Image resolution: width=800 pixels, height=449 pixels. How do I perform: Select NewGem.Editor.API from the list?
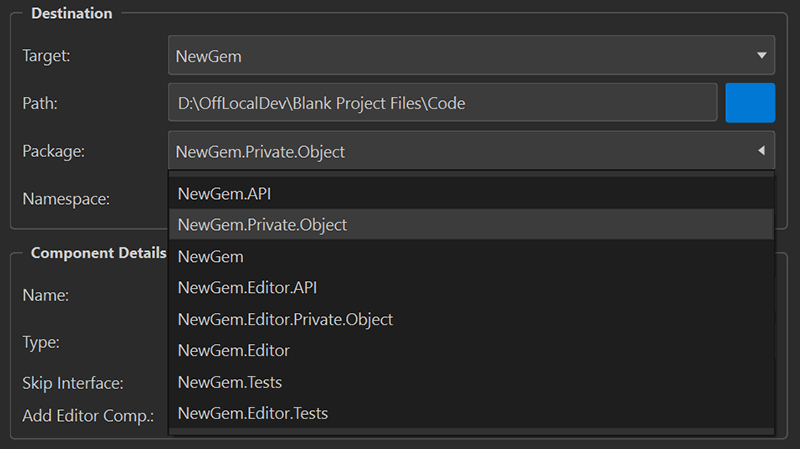(x=471, y=288)
